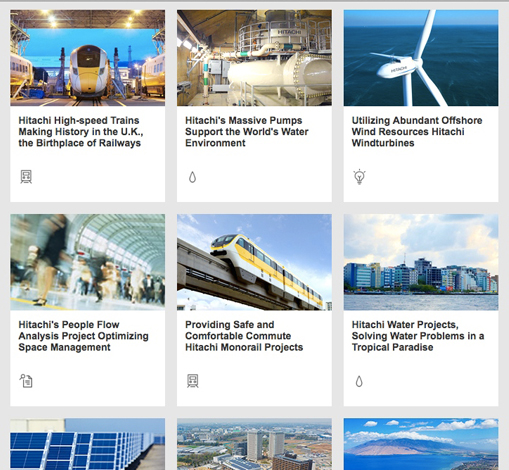Open the massive pumps facility photo

tap(254, 58)
